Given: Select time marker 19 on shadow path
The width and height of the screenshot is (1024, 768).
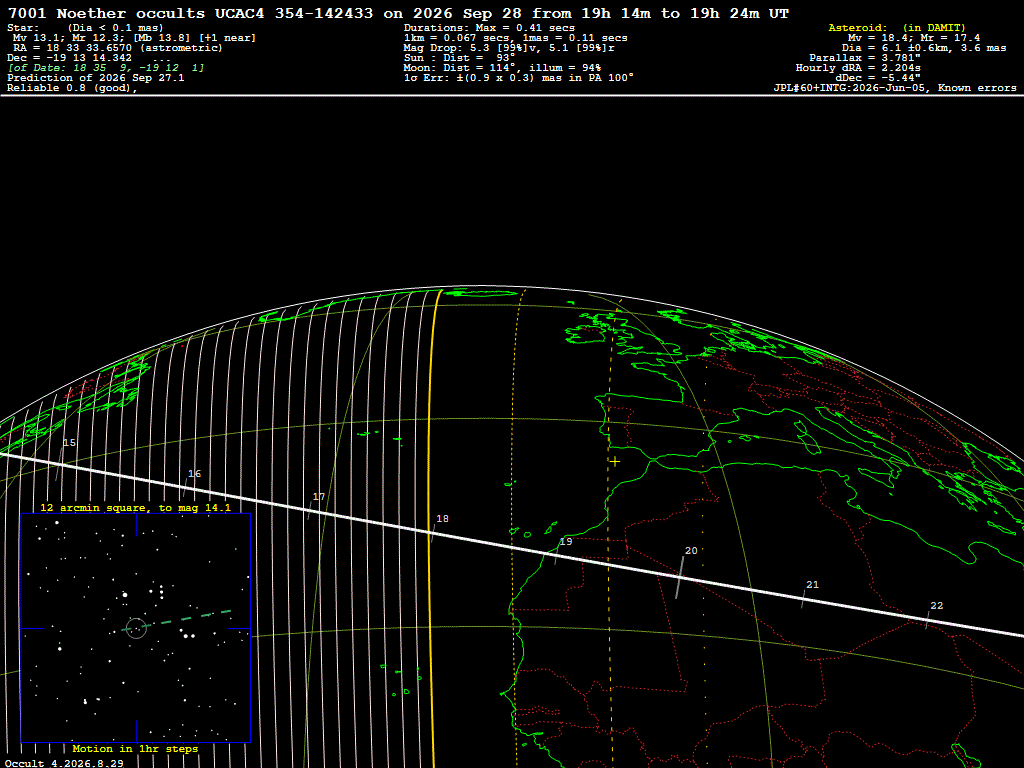Looking at the screenshot, I should pos(566,541).
